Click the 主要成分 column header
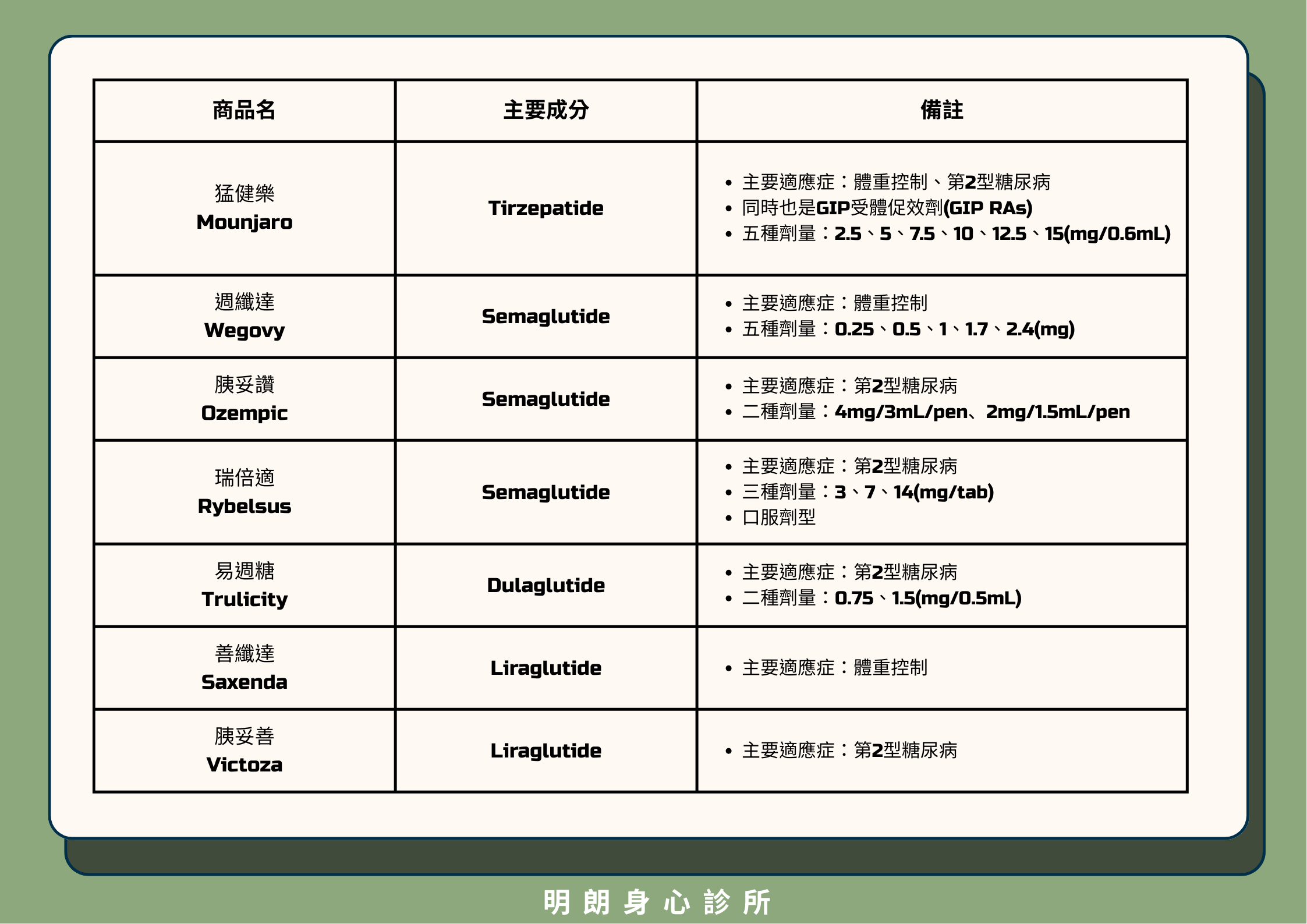 tap(546, 110)
